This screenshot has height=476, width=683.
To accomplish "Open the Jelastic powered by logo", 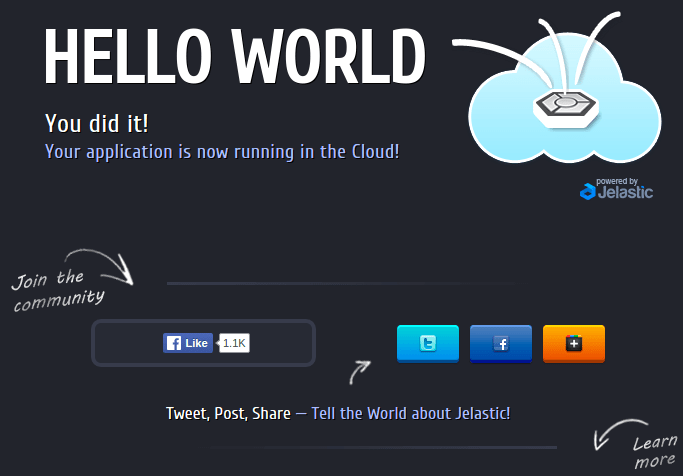I will point(616,189).
